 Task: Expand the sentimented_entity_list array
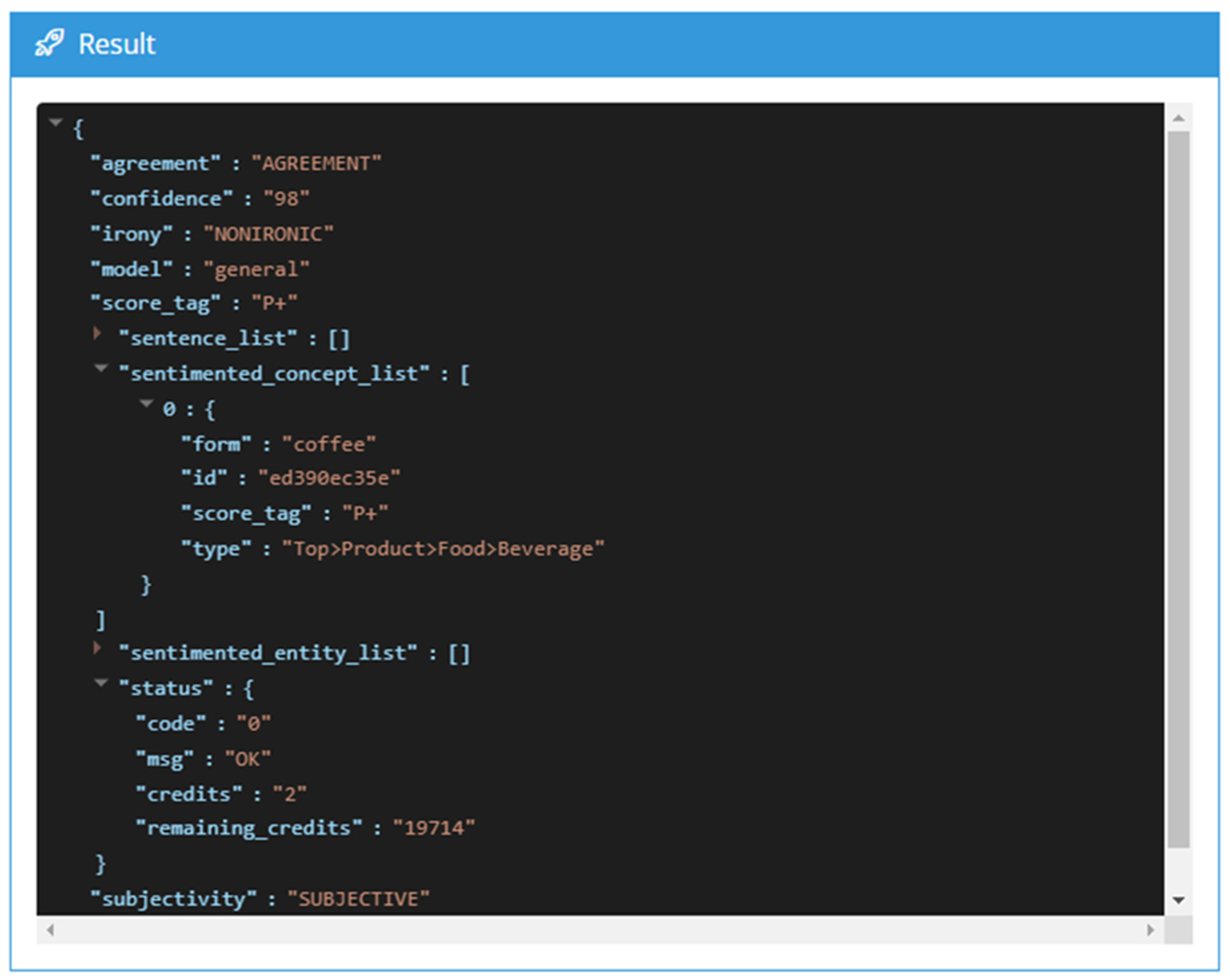tap(98, 648)
